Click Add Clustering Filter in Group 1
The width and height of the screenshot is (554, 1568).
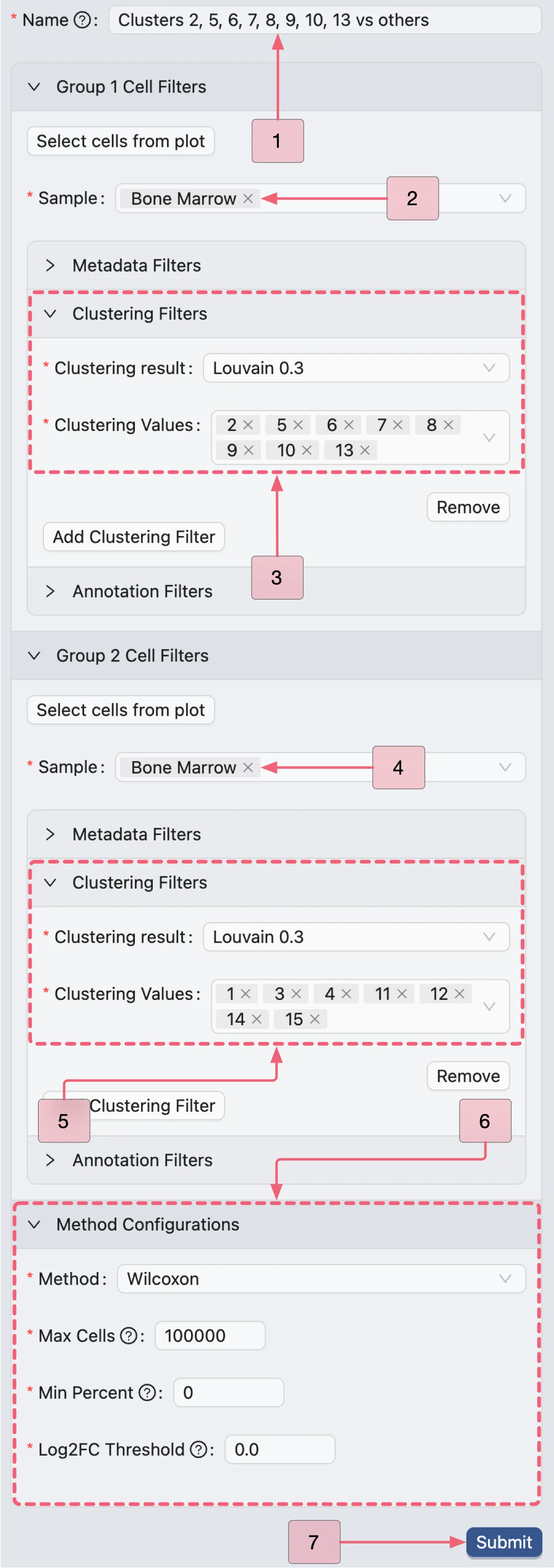point(133,536)
